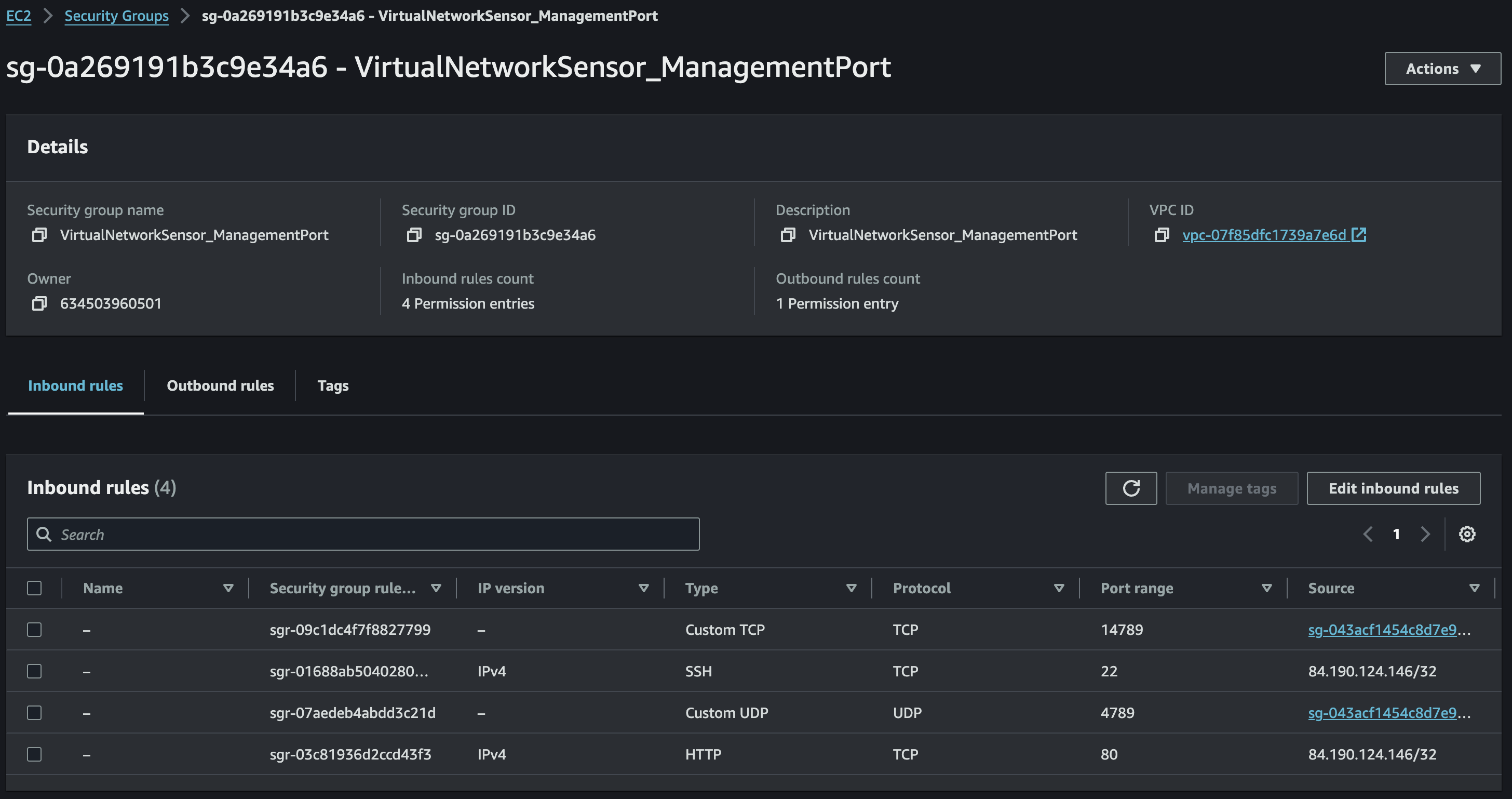Open the Actions dropdown
The height and width of the screenshot is (799, 1512).
pyautogui.click(x=1442, y=69)
